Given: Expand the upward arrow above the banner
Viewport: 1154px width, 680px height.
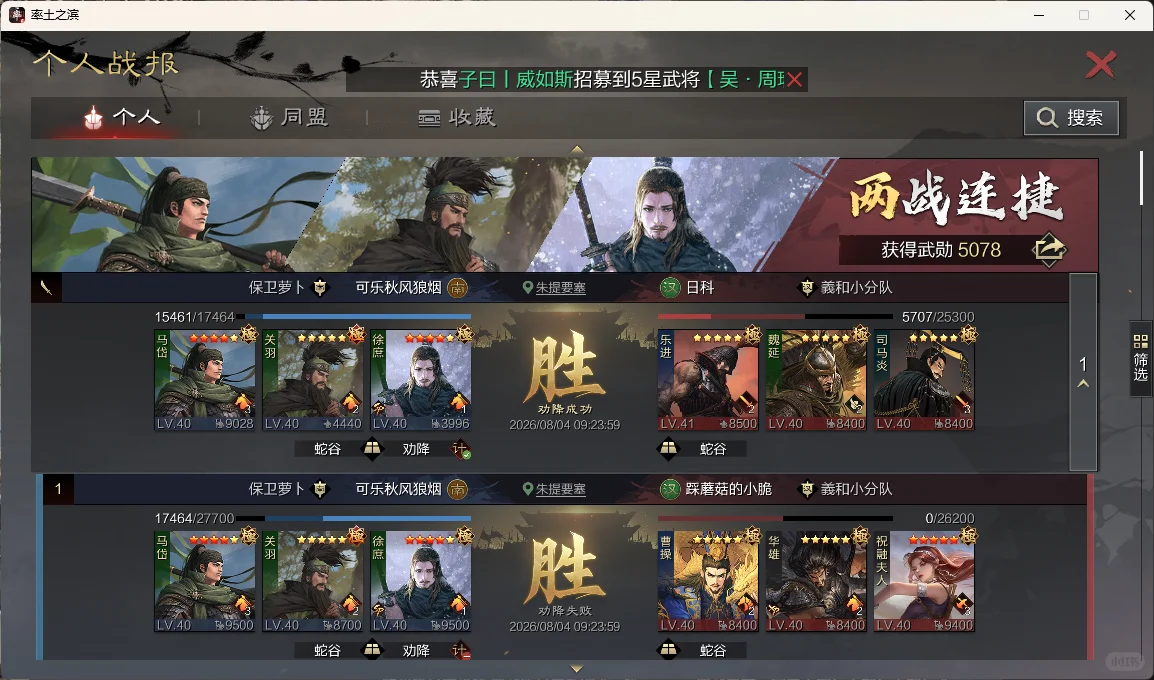Looking at the screenshot, I should [x=577, y=149].
